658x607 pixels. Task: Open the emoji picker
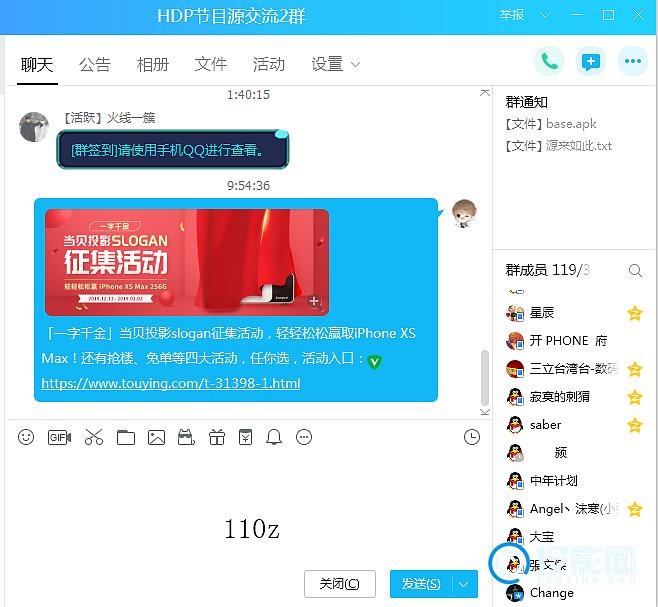26,437
